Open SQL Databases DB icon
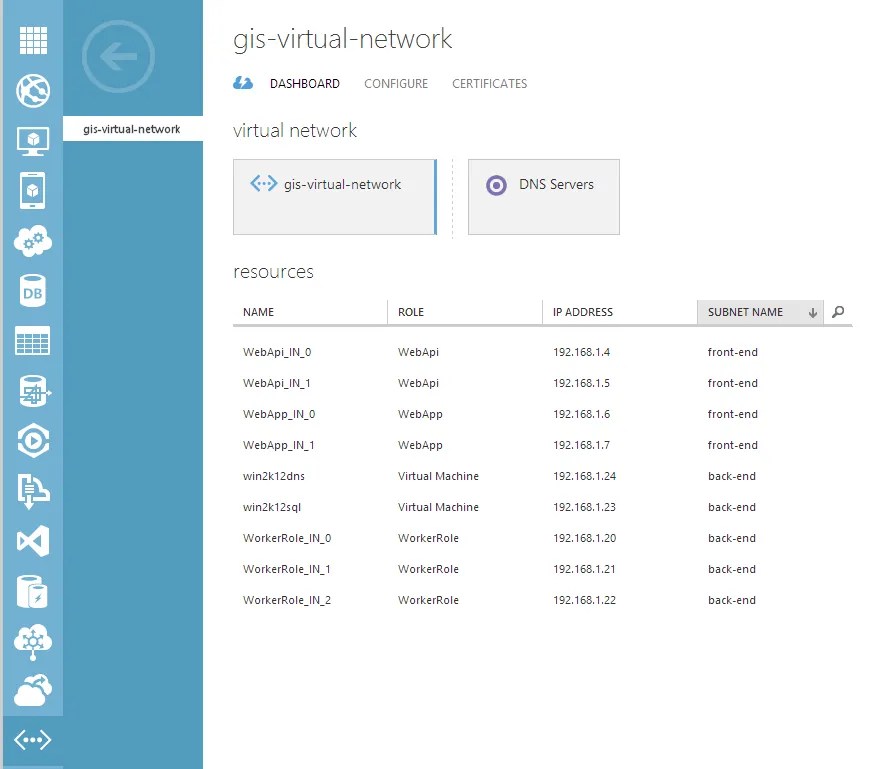The image size is (875, 769). click(x=32, y=291)
